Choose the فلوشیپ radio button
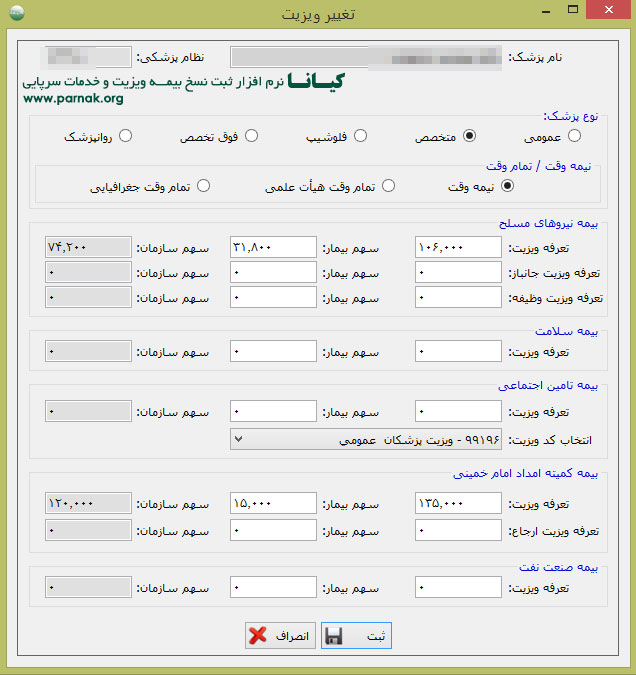The height and width of the screenshot is (675, 636). pos(361,136)
